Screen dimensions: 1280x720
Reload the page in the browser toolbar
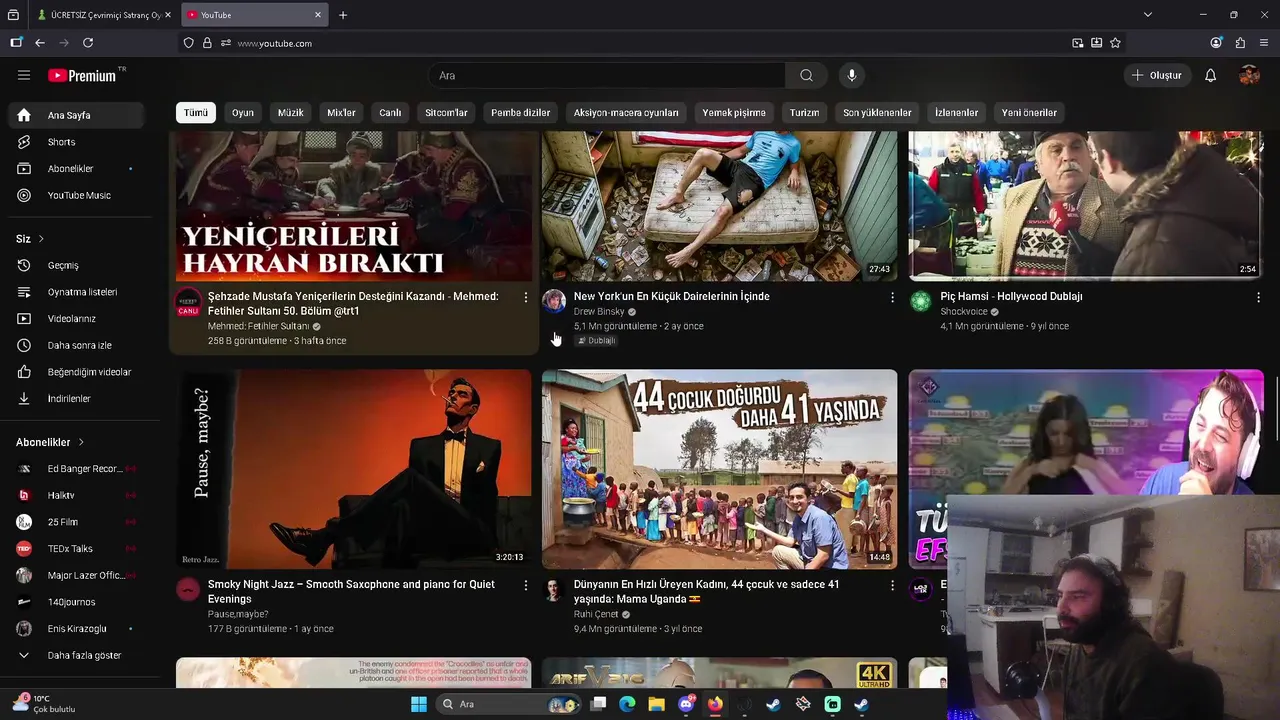pyautogui.click(x=88, y=43)
